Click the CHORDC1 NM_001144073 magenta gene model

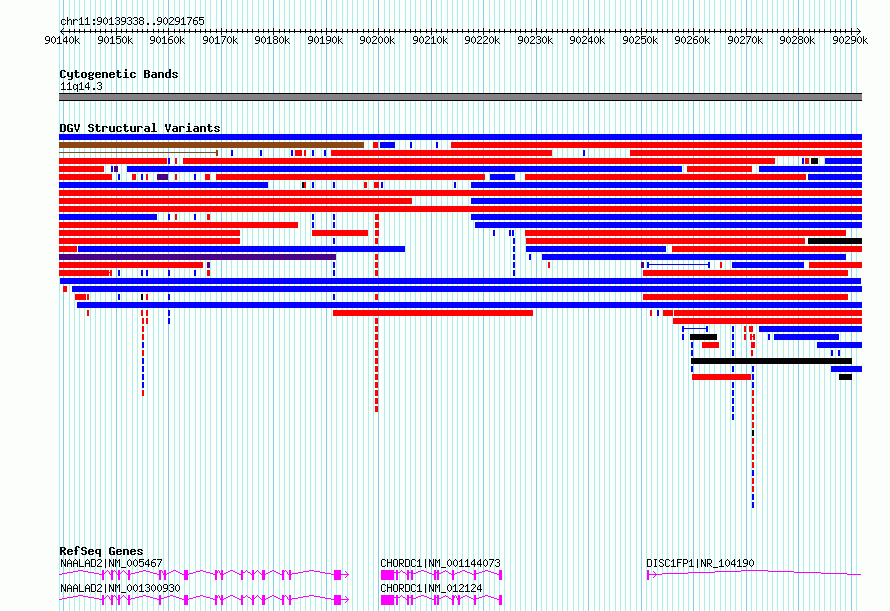point(442,575)
